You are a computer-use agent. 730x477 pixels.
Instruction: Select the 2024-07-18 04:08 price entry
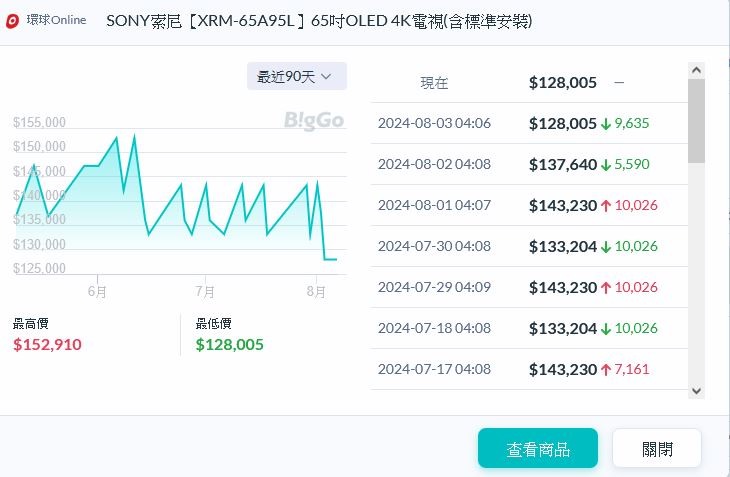pos(529,328)
